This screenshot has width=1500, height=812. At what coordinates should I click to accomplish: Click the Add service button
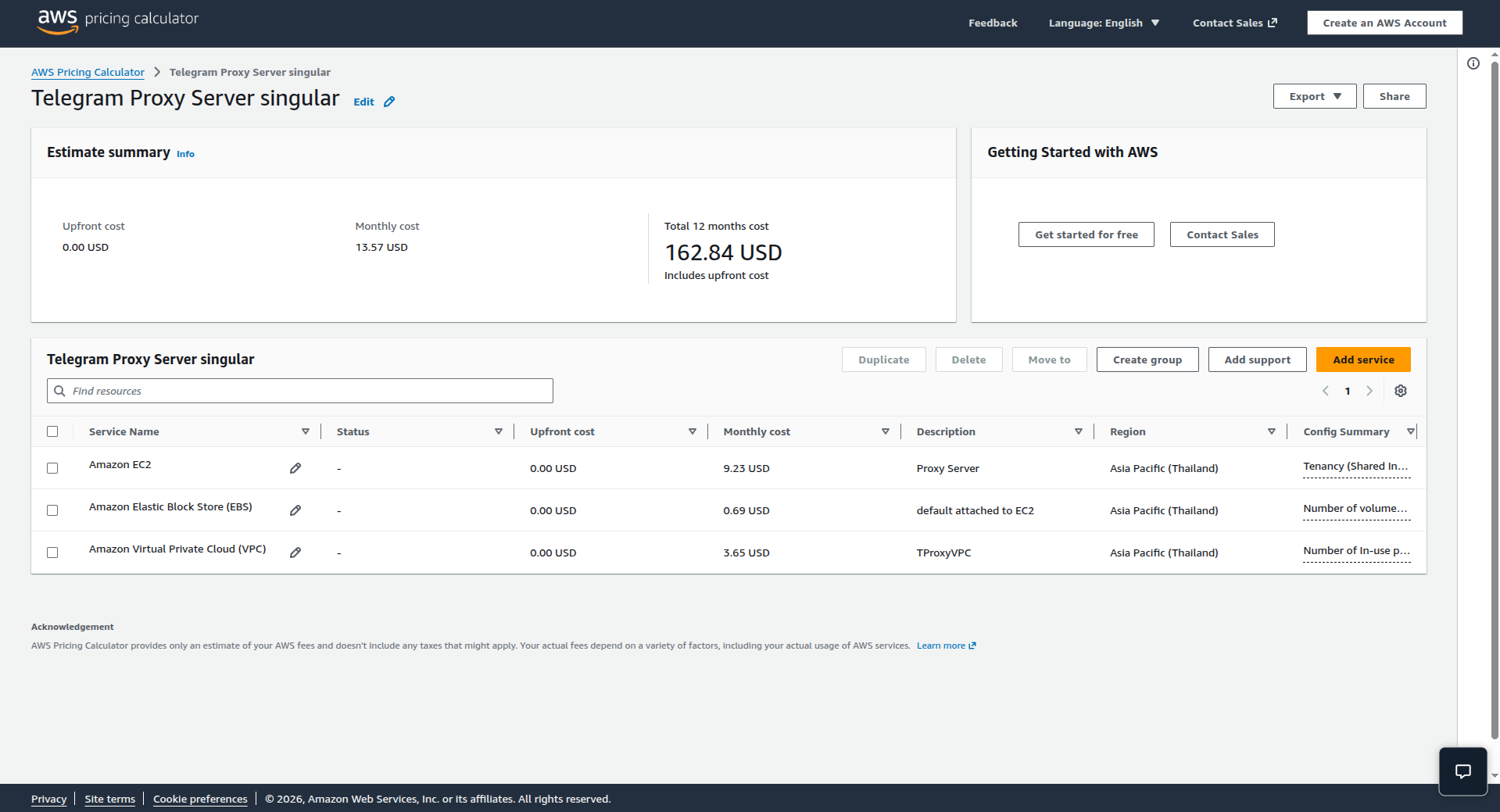click(1363, 359)
